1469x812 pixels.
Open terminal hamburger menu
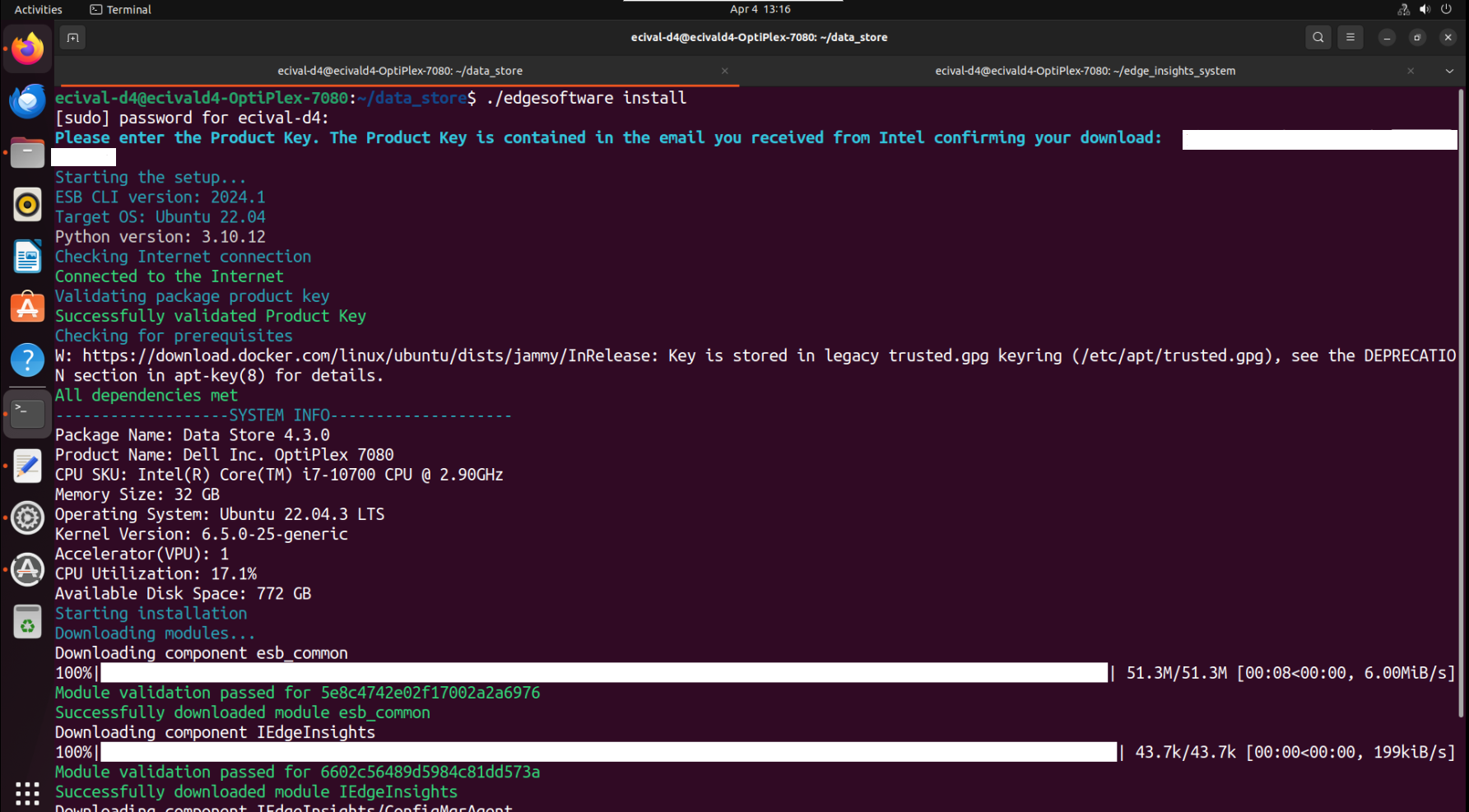click(1350, 37)
